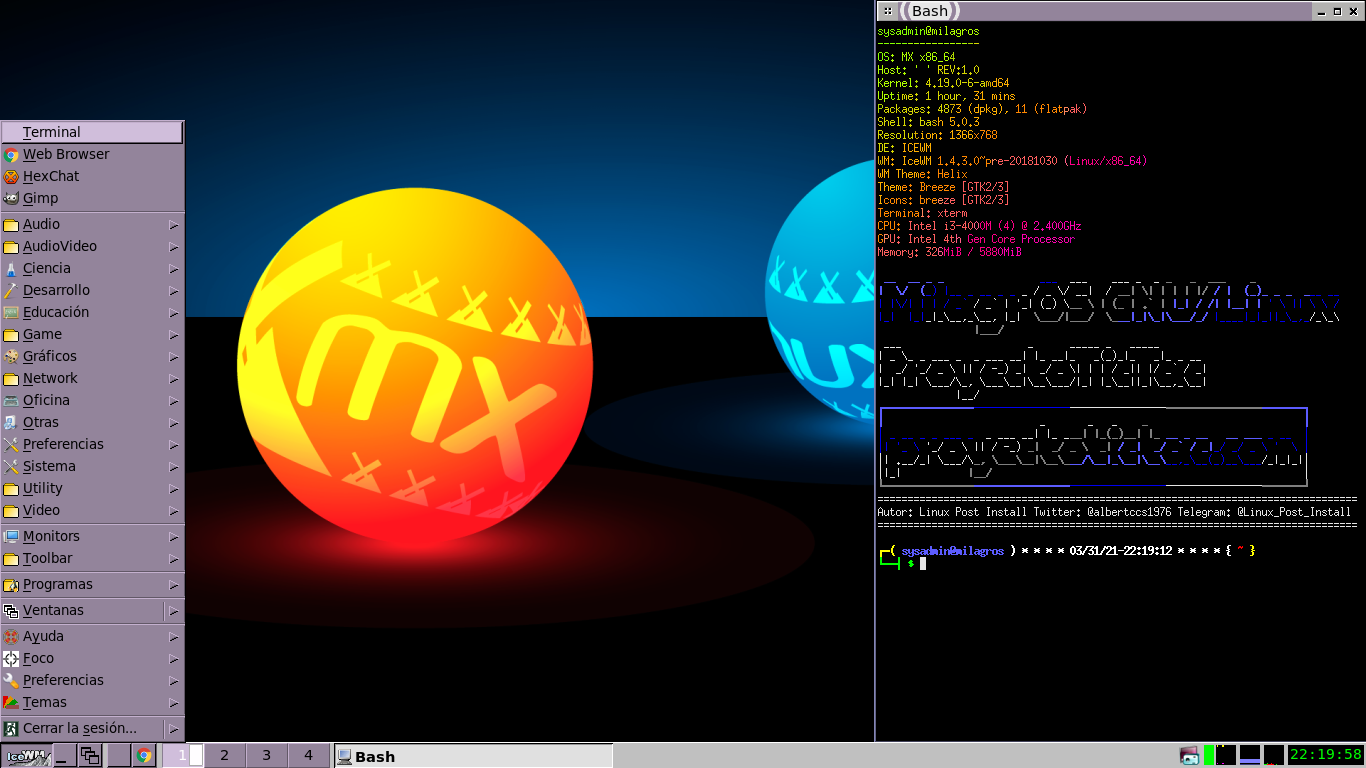1366x768 pixels.
Task: Click the IceWM start menu button
Action: 26,756
